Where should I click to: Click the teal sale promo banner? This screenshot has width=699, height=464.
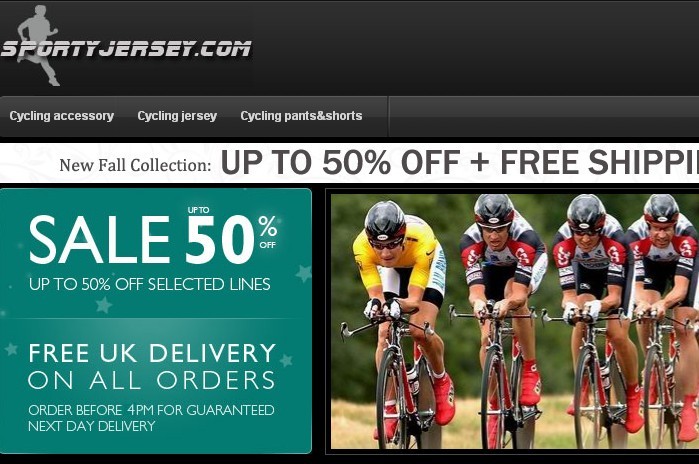(x=156, y=321)
